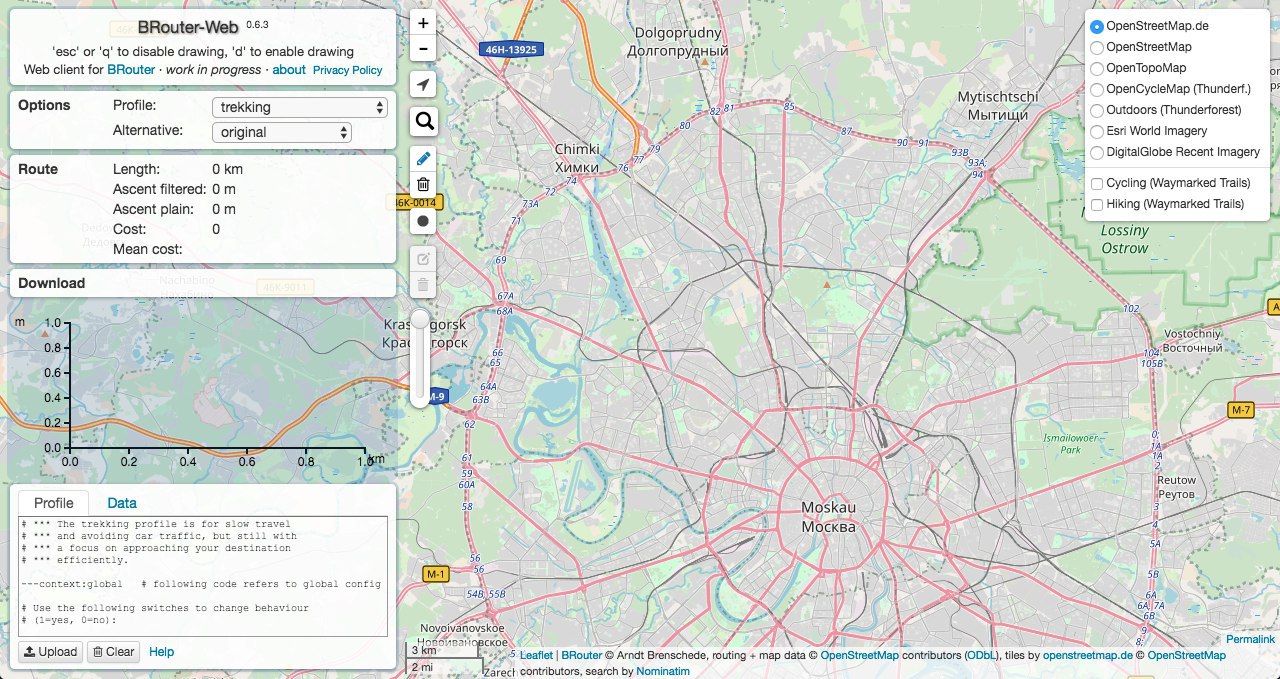Zoom out of the map with minus

pos(424,49)
